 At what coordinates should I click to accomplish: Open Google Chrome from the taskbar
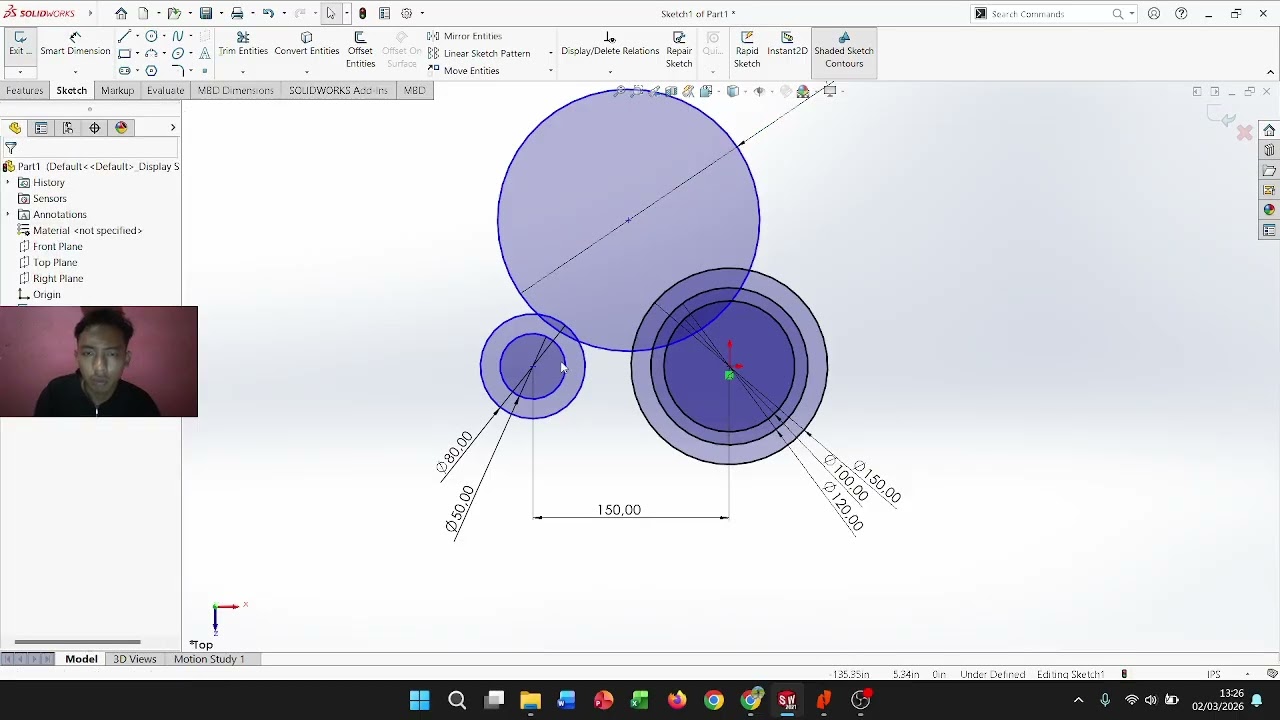click(x=713, y=700)
